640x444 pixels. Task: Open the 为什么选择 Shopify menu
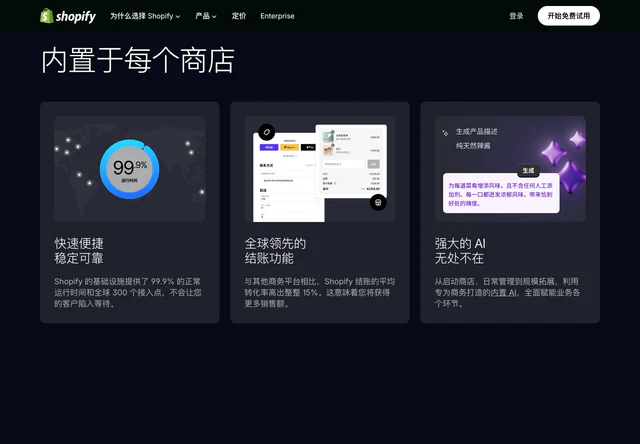point(145,16)
